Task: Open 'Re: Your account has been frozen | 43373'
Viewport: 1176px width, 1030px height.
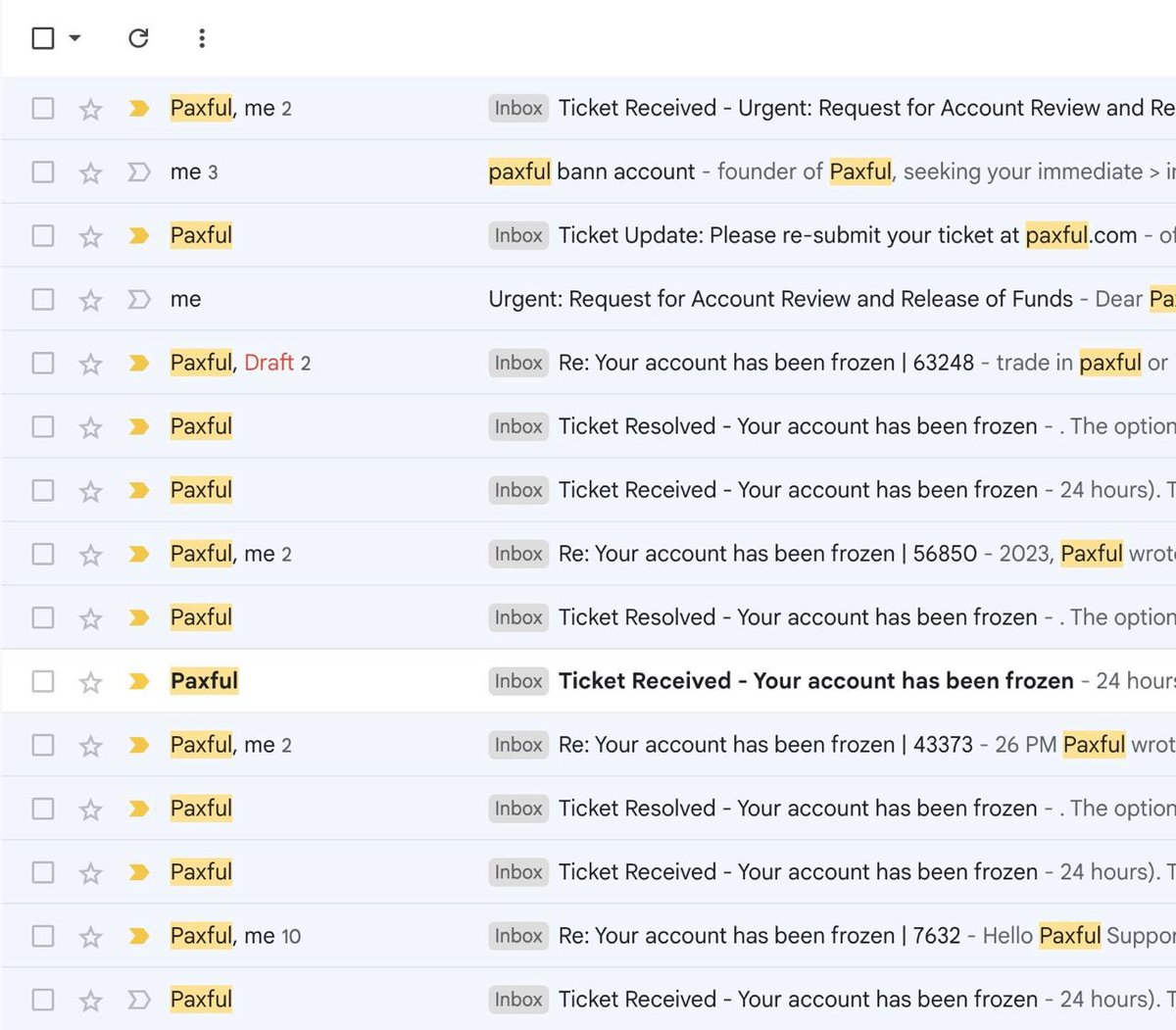Action: tap(765, 745)
